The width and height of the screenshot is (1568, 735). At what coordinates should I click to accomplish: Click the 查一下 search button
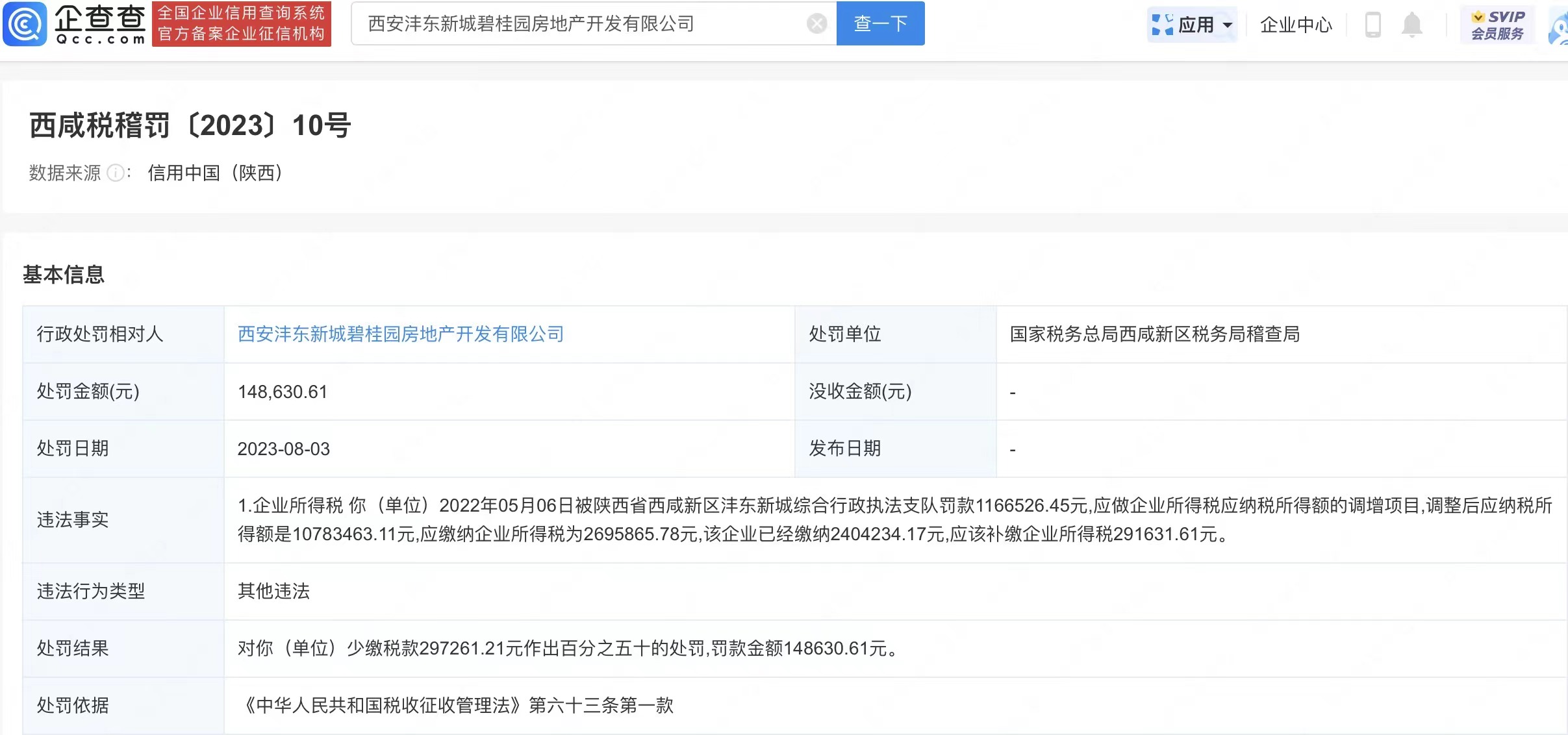(880, 23)
